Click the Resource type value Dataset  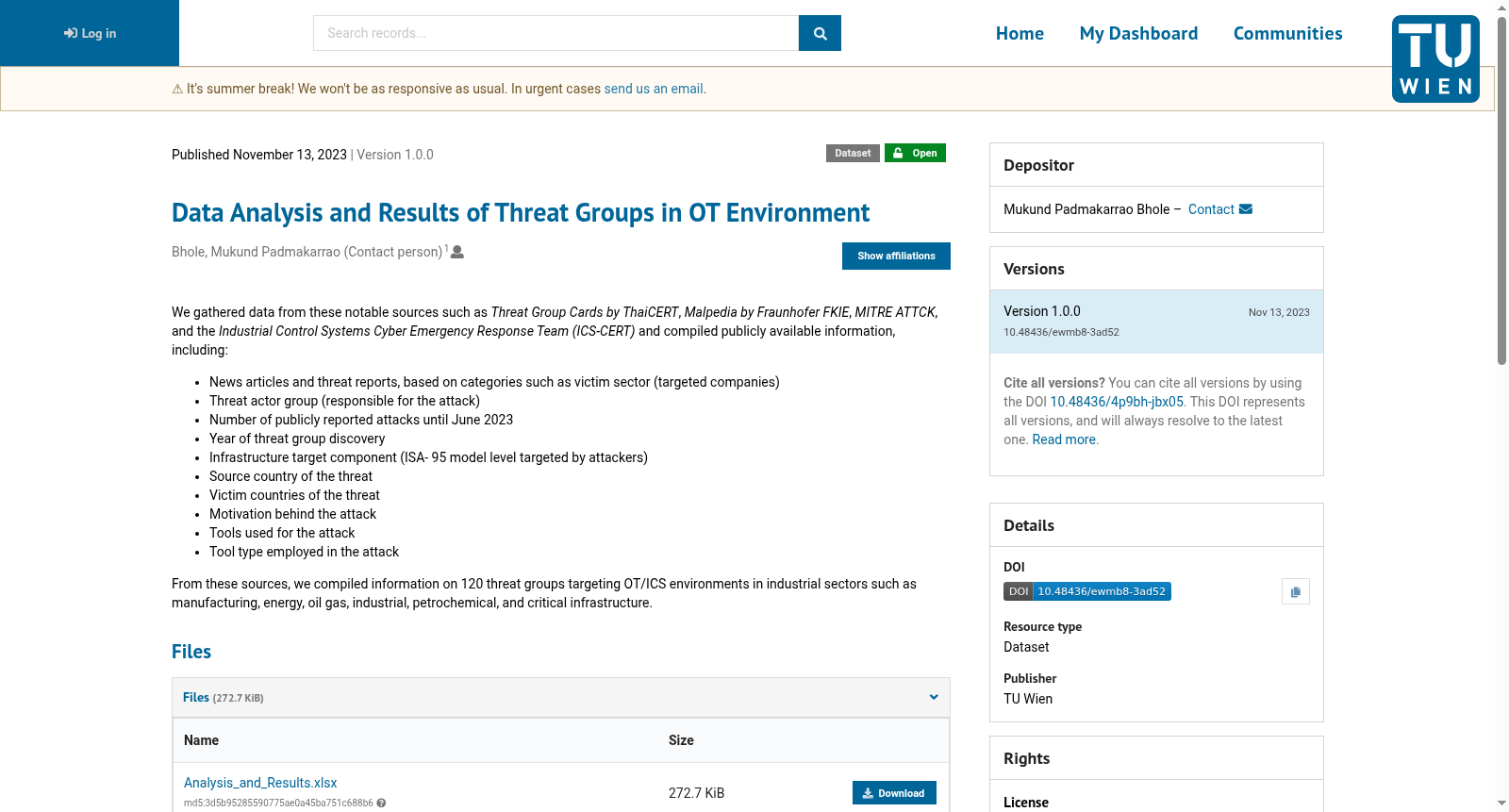tap(1026, 647)
